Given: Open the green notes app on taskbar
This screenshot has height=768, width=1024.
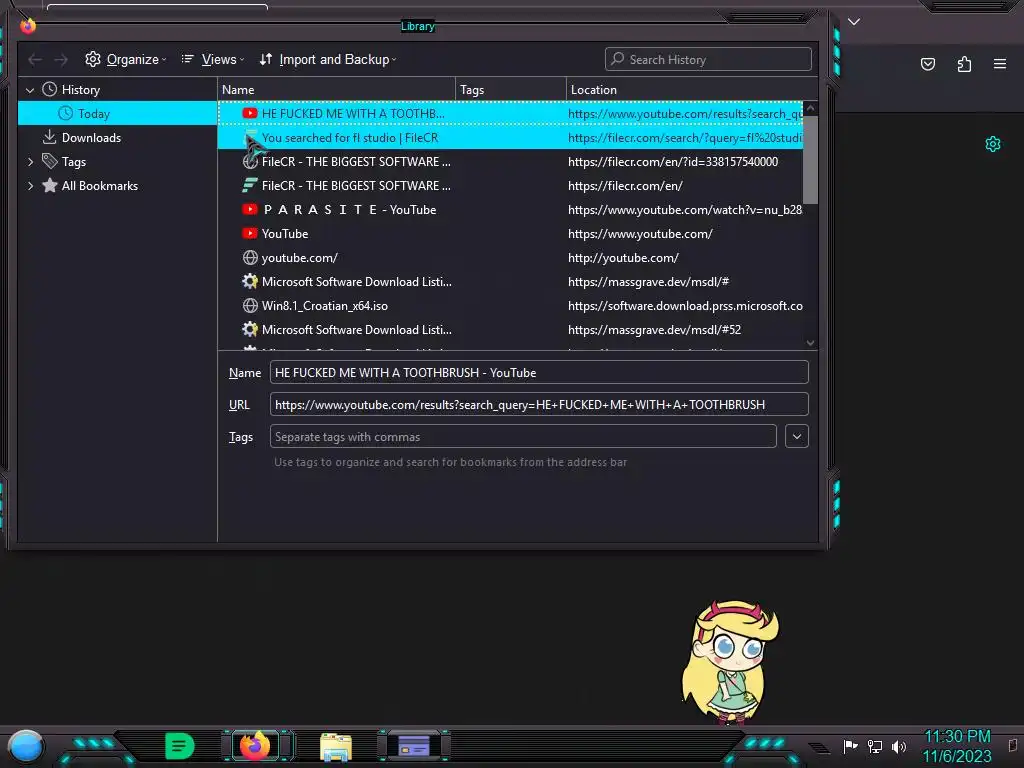Looking at the screenshot, I should point(180,746).
